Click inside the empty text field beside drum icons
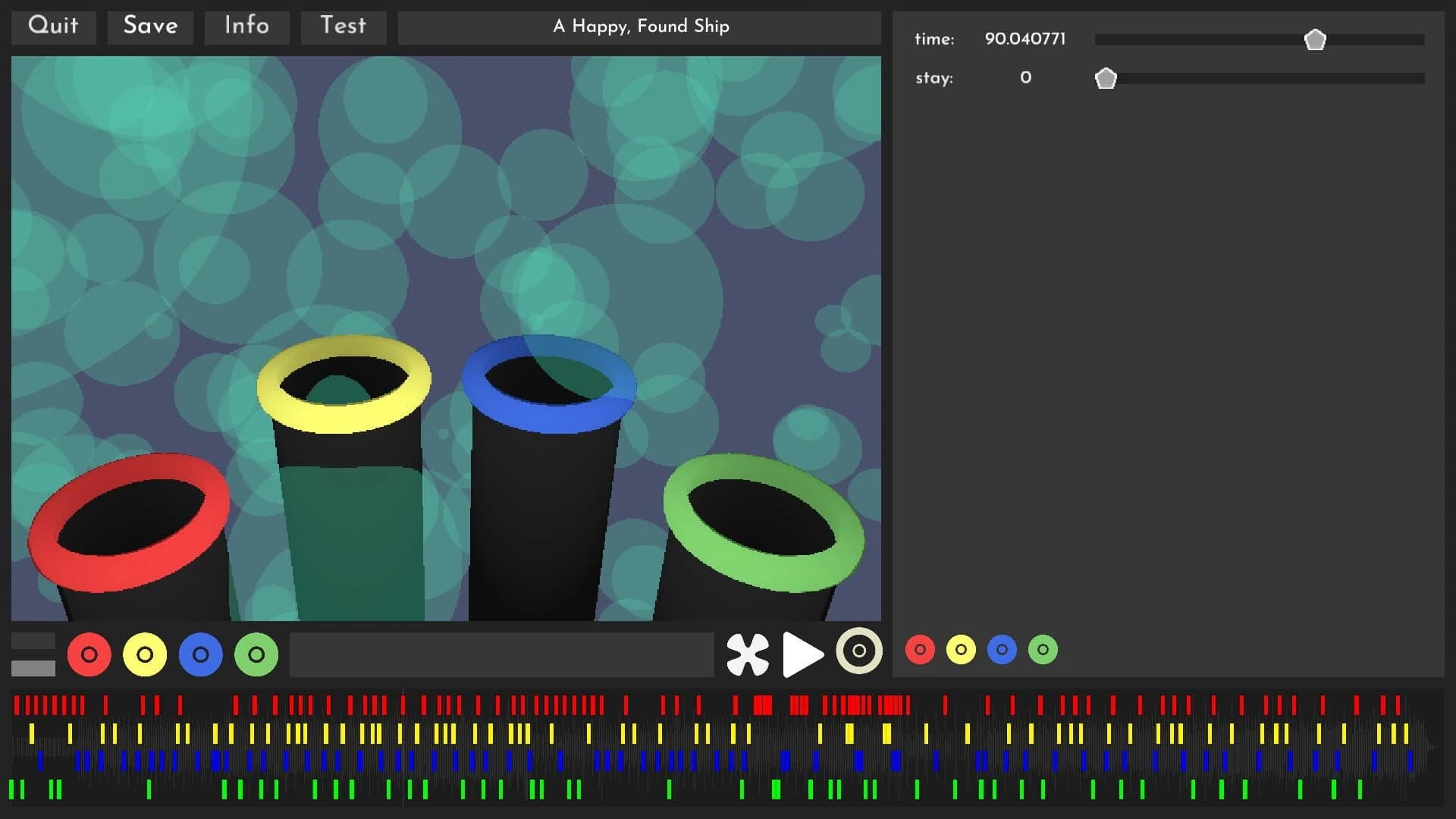 (x=500, y=654)
